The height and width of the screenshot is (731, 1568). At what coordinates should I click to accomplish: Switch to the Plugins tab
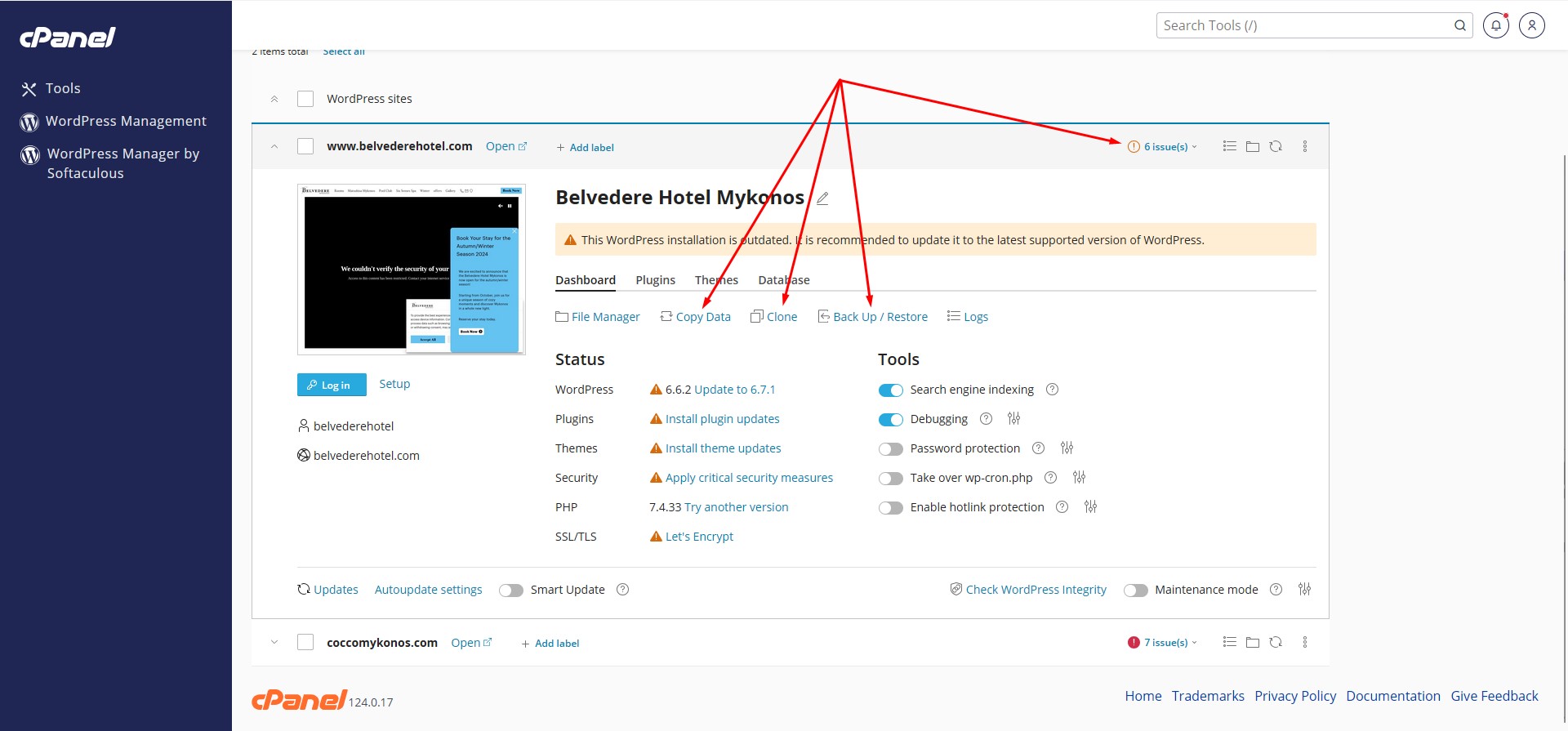click(x=655, y=280)
